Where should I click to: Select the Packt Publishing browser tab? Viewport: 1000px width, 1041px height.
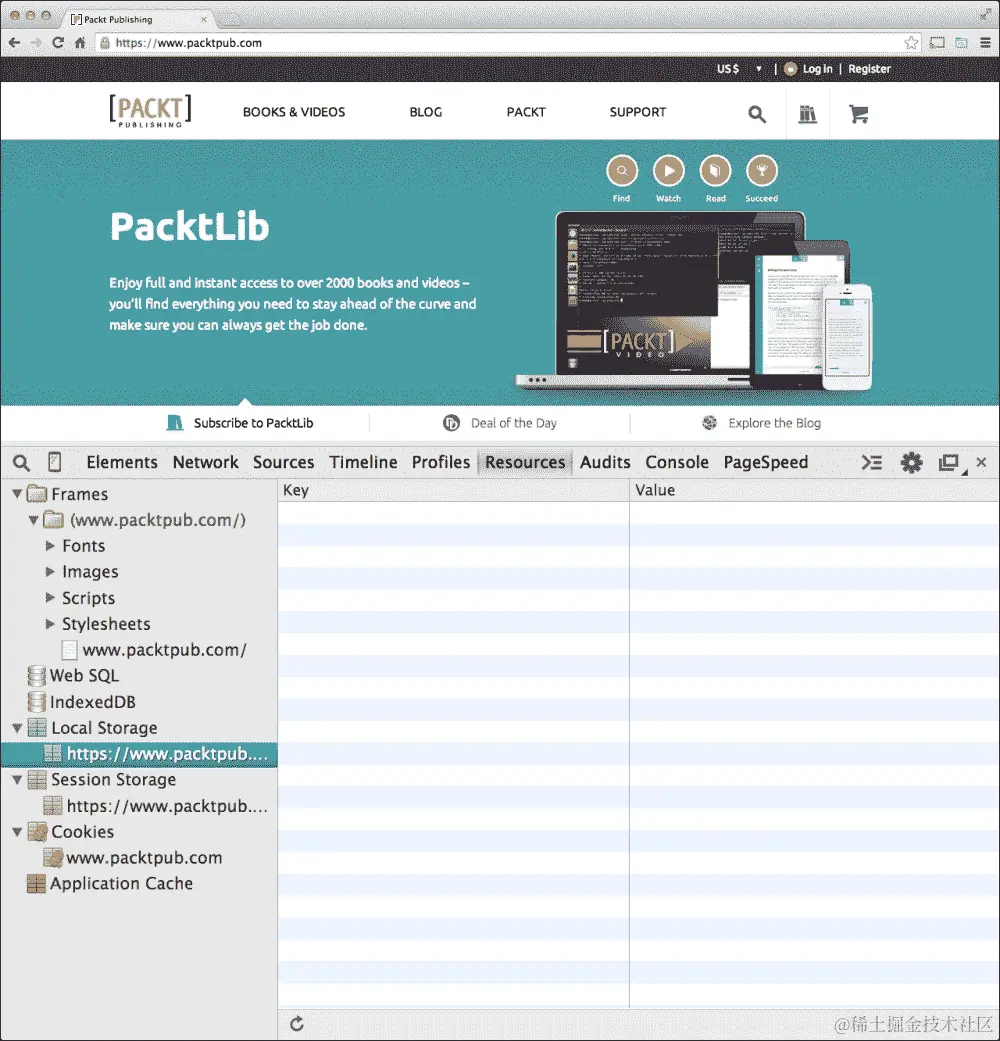coord(138,19)
